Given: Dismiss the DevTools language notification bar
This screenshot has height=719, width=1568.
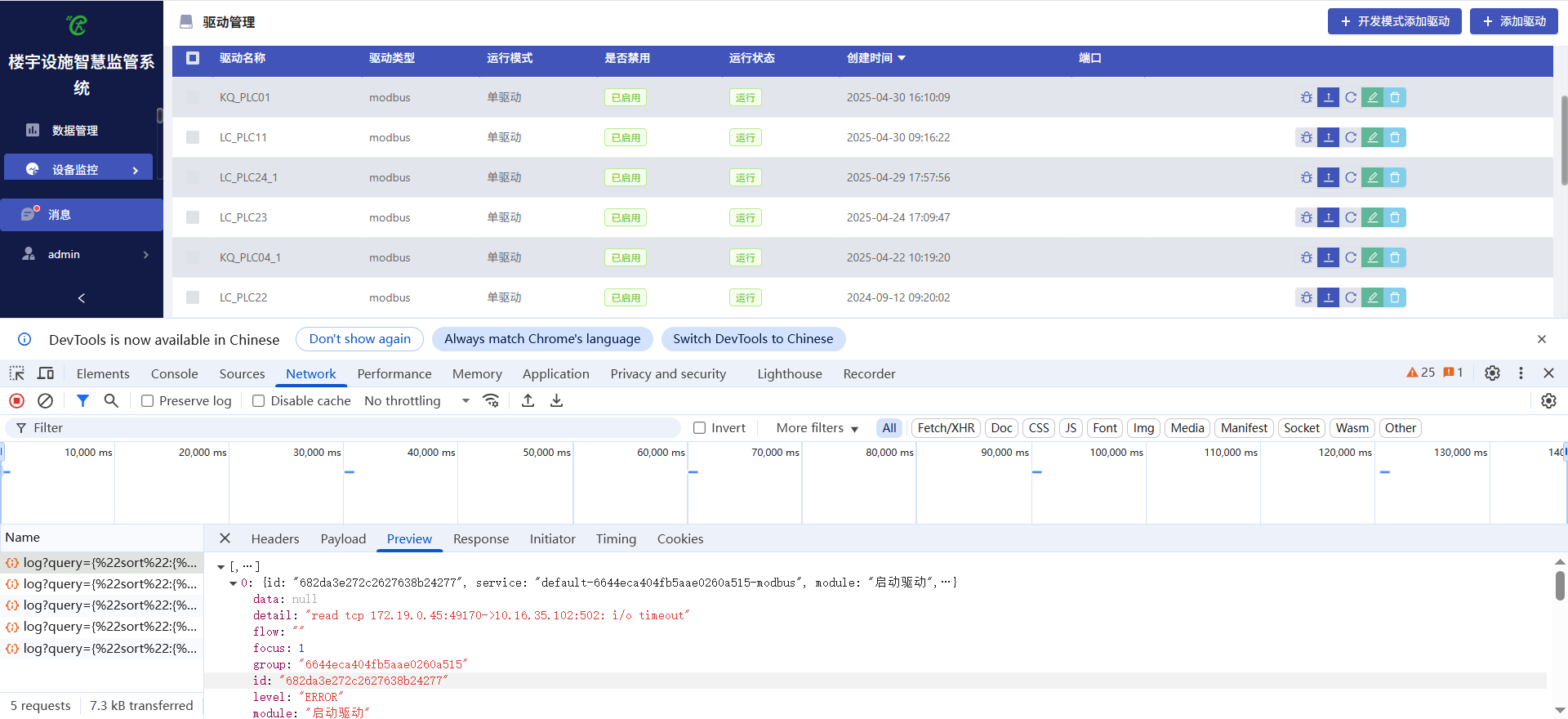Looking at the screenshot, I should point(1541,339).
